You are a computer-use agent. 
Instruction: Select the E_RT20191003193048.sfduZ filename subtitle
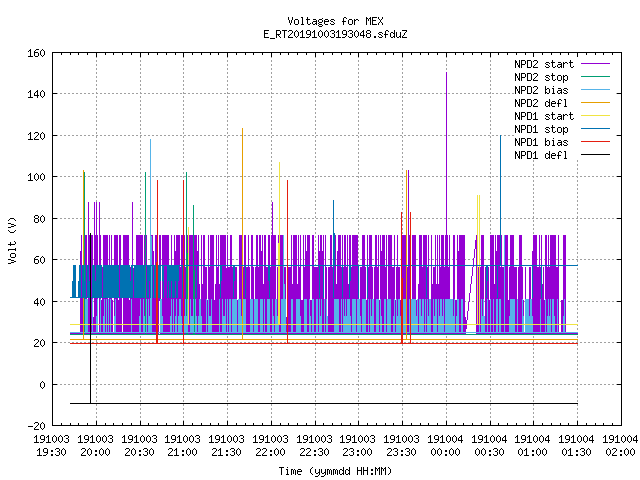point(335,34)
